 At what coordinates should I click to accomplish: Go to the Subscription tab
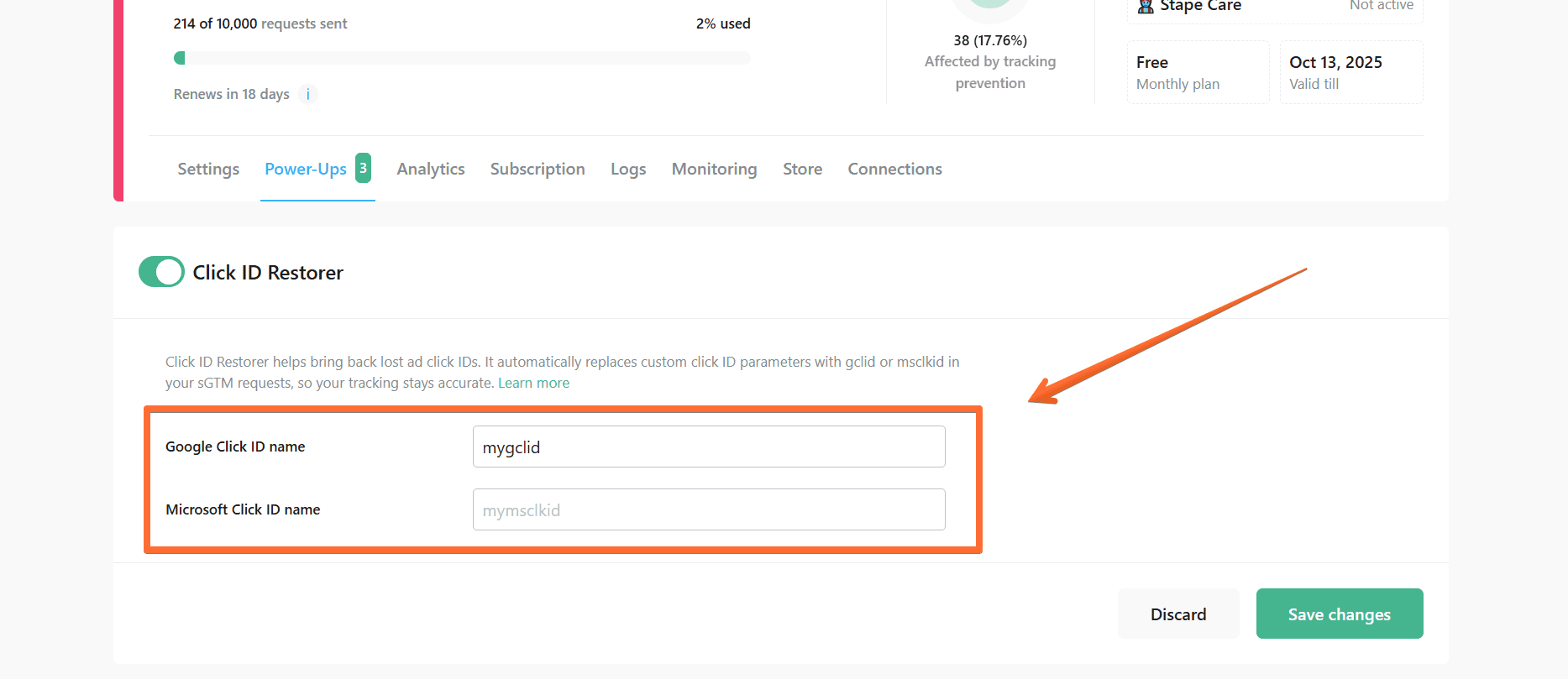[x=538, y=169]
